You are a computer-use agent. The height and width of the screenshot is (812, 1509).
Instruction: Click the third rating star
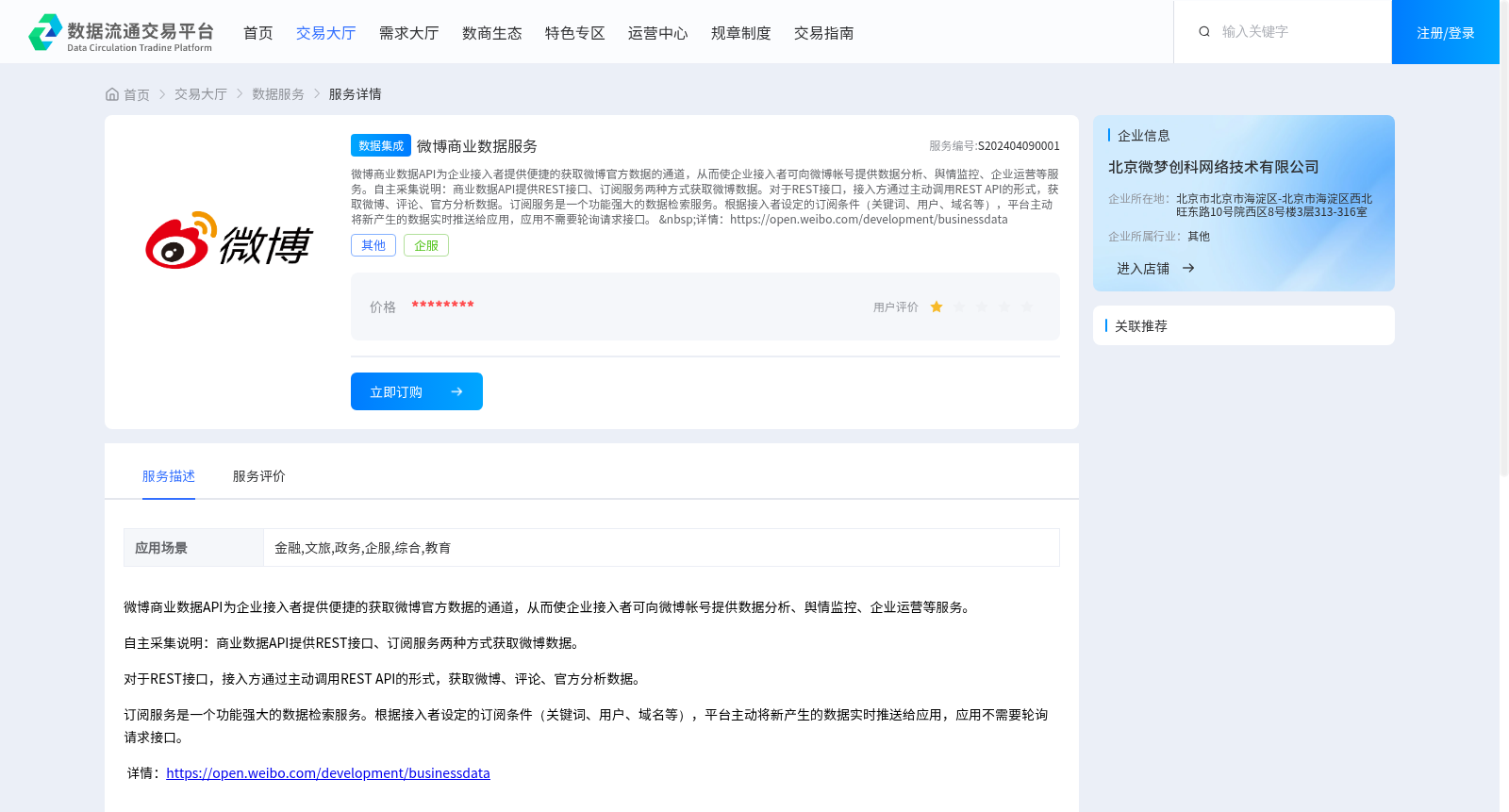[982, 307]
